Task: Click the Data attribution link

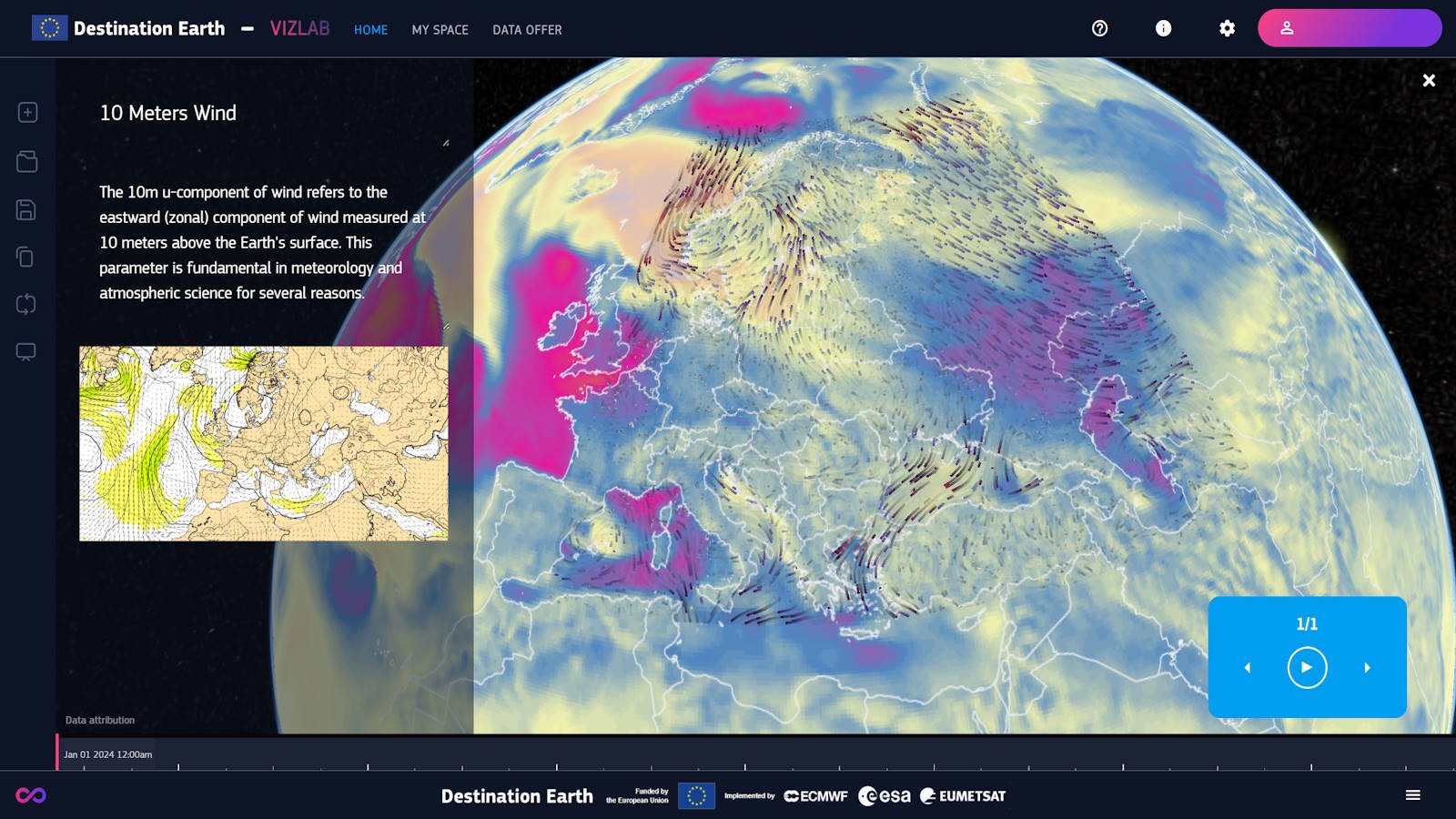Action: [x=100, y=720]
